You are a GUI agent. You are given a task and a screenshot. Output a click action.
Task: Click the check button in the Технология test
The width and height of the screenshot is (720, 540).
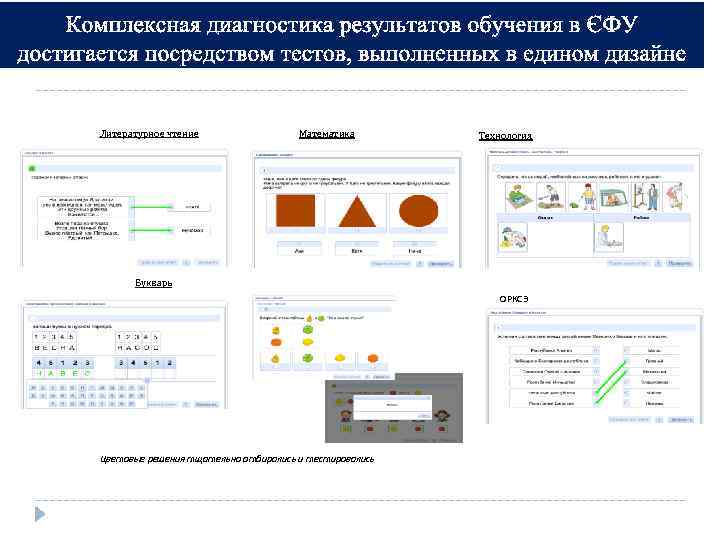679,263
